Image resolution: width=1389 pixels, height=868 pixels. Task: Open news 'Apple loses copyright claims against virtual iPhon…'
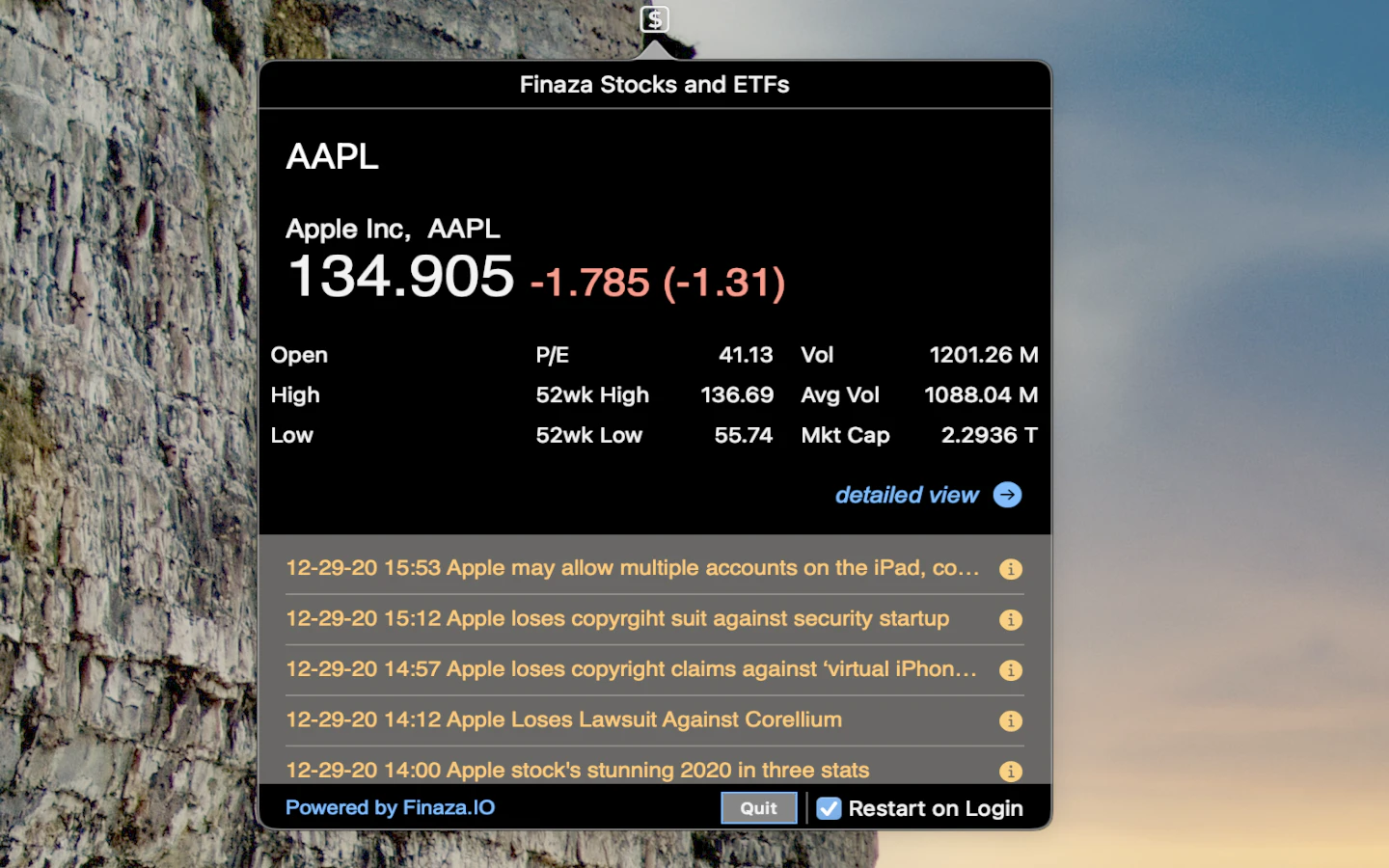pos(632,668)
